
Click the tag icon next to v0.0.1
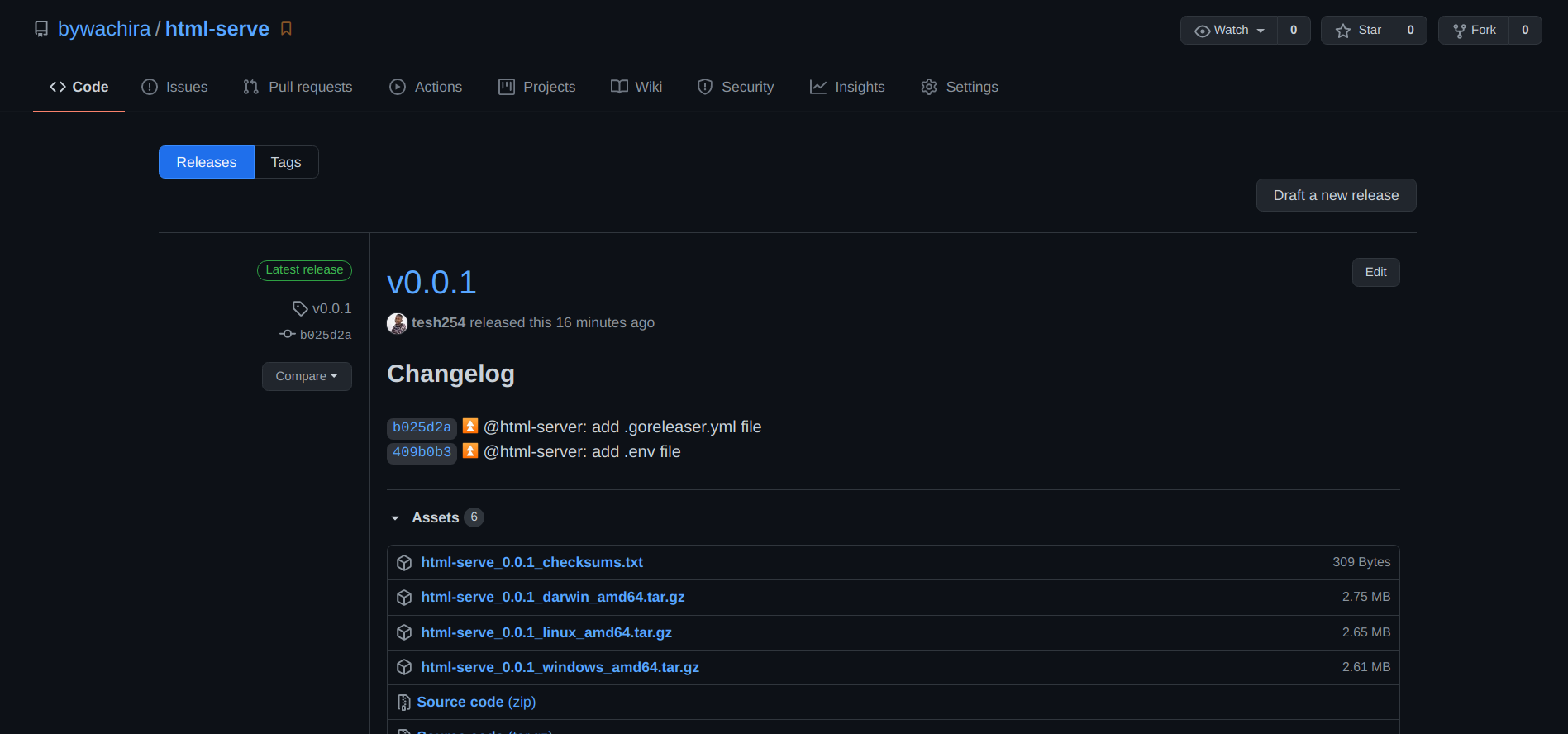tap(300, 308)
